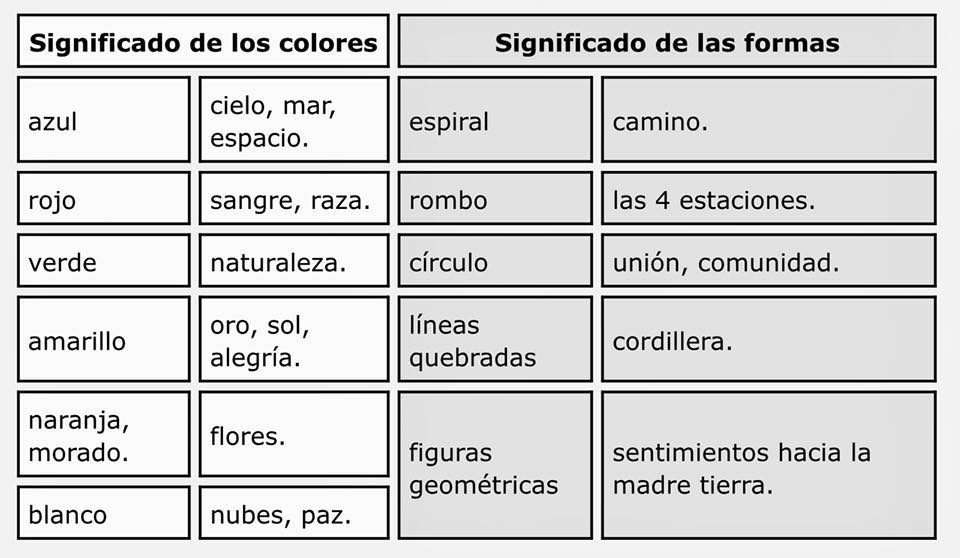The image size is (960, 558).
Task: Select the 'líneas quebradas' cell
Action: point(495,339)
